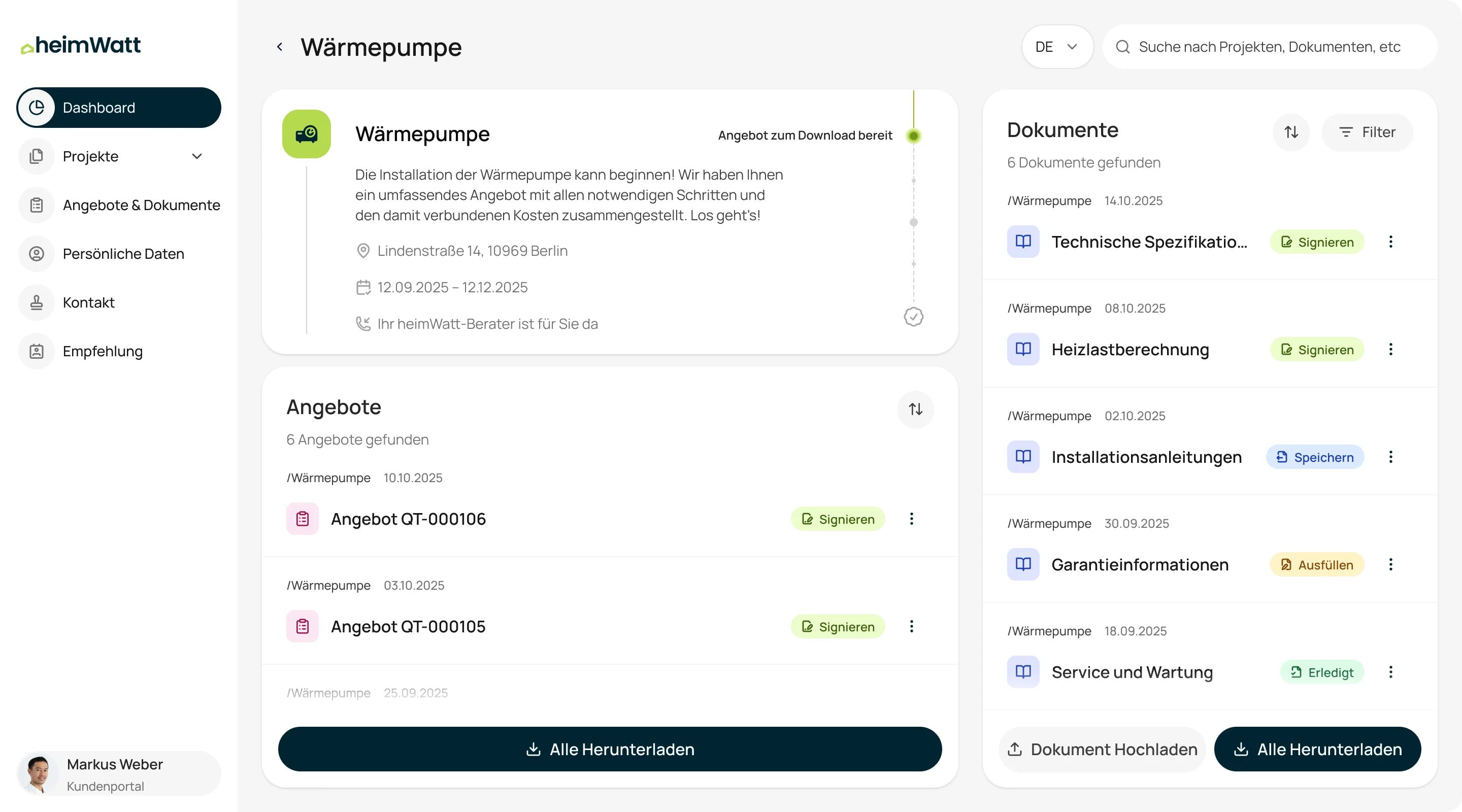The image size is (1462, 812).
Task: Open Angebote & Dokumente page
Action: 119,205
